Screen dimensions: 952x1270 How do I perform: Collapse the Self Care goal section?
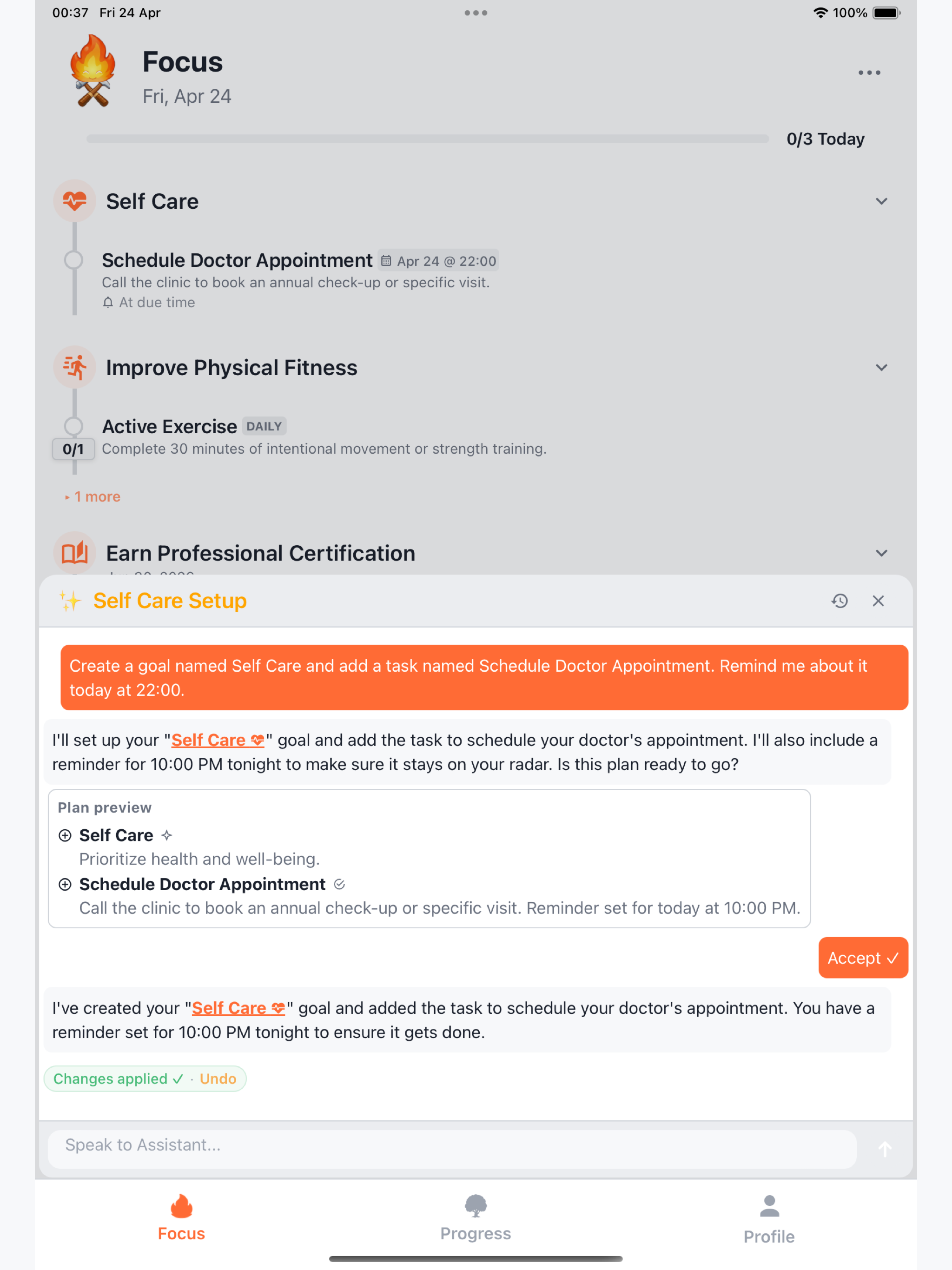[x=881, y=201]
